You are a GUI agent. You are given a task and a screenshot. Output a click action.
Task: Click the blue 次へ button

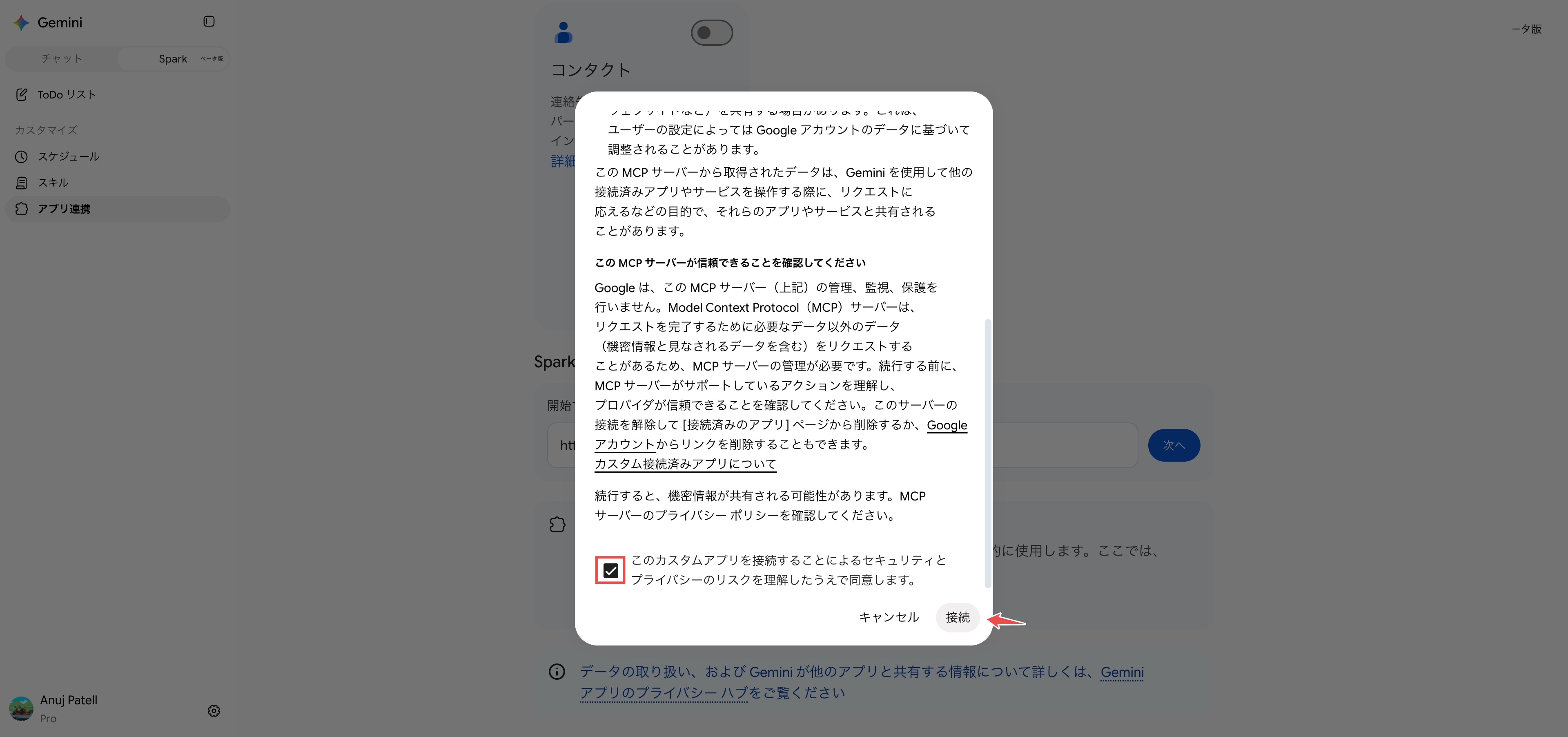(x=1174, y=445)
